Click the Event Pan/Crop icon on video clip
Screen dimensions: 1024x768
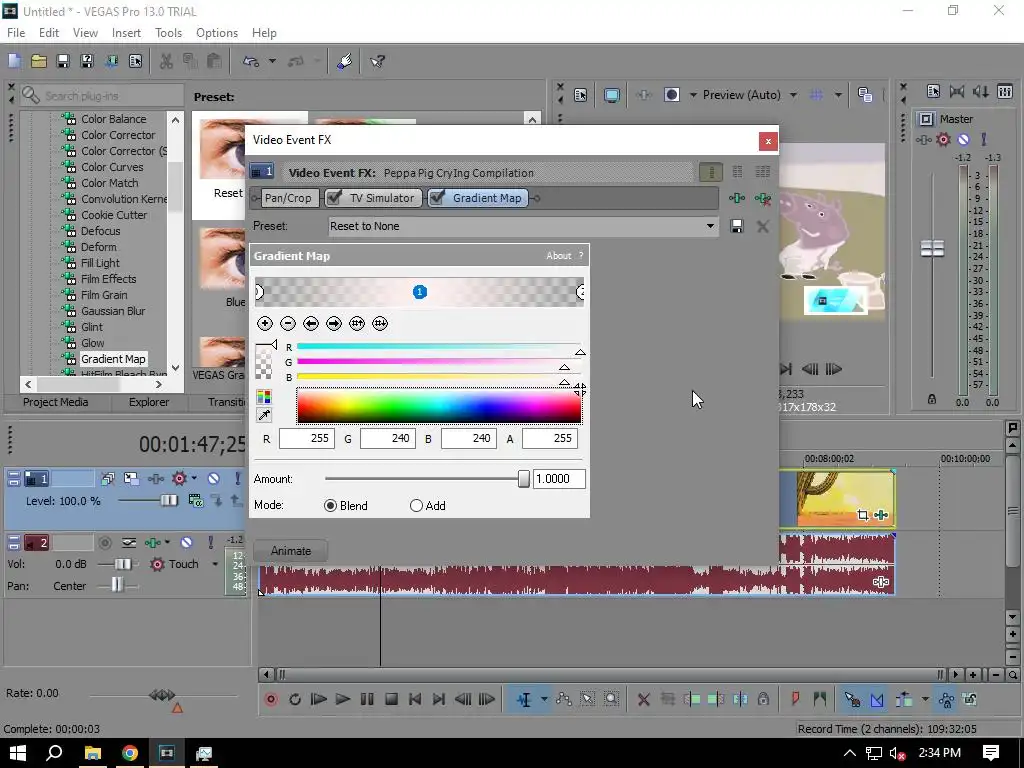(x=863, y=515)
